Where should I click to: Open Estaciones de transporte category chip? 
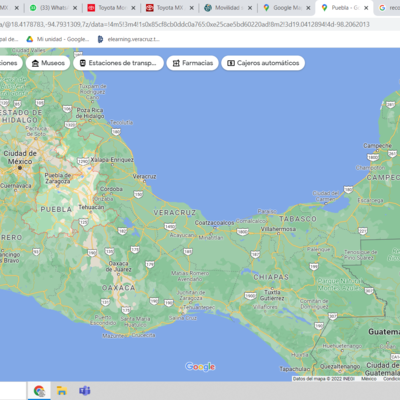pos(118,63)
